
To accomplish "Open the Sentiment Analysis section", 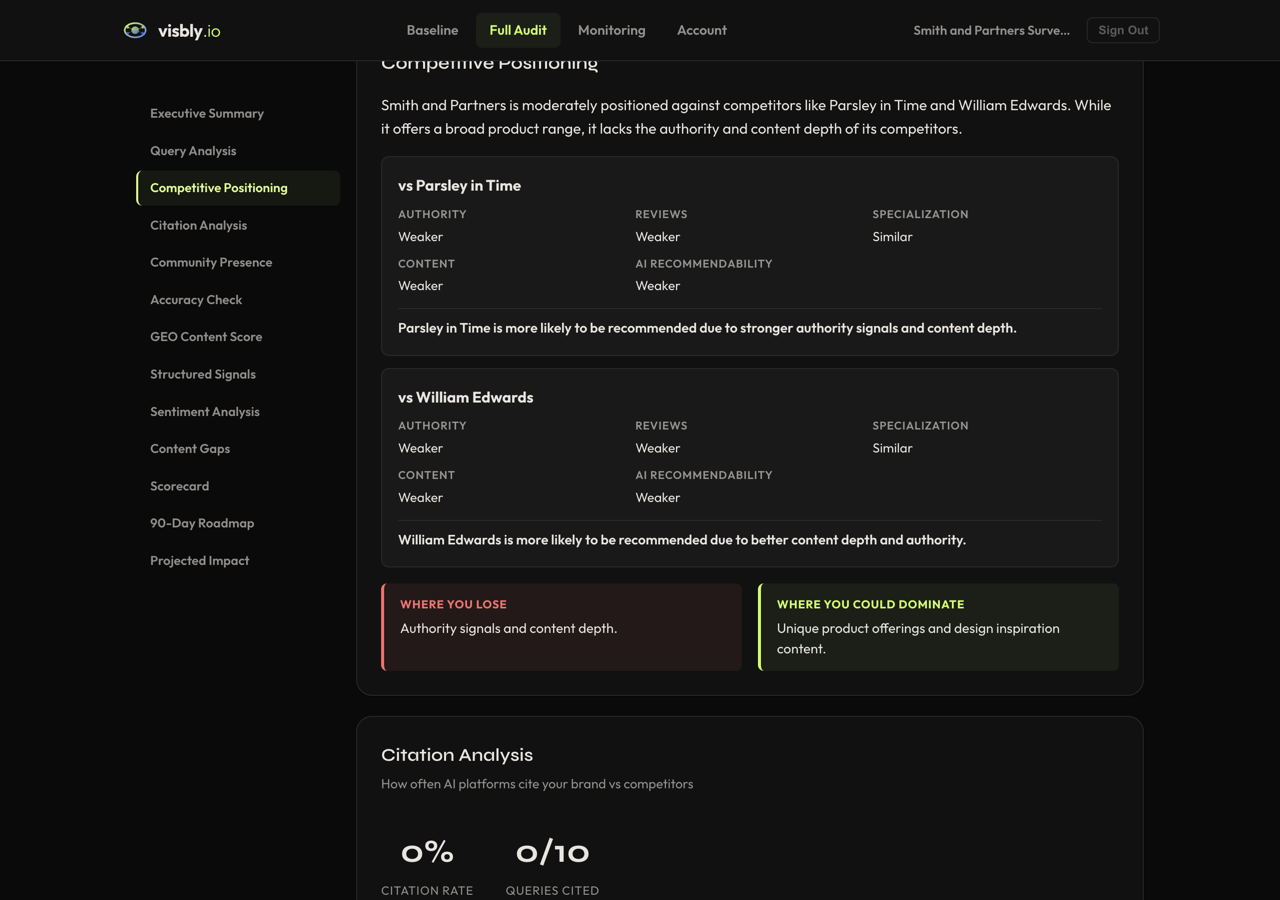I will 205,411.
